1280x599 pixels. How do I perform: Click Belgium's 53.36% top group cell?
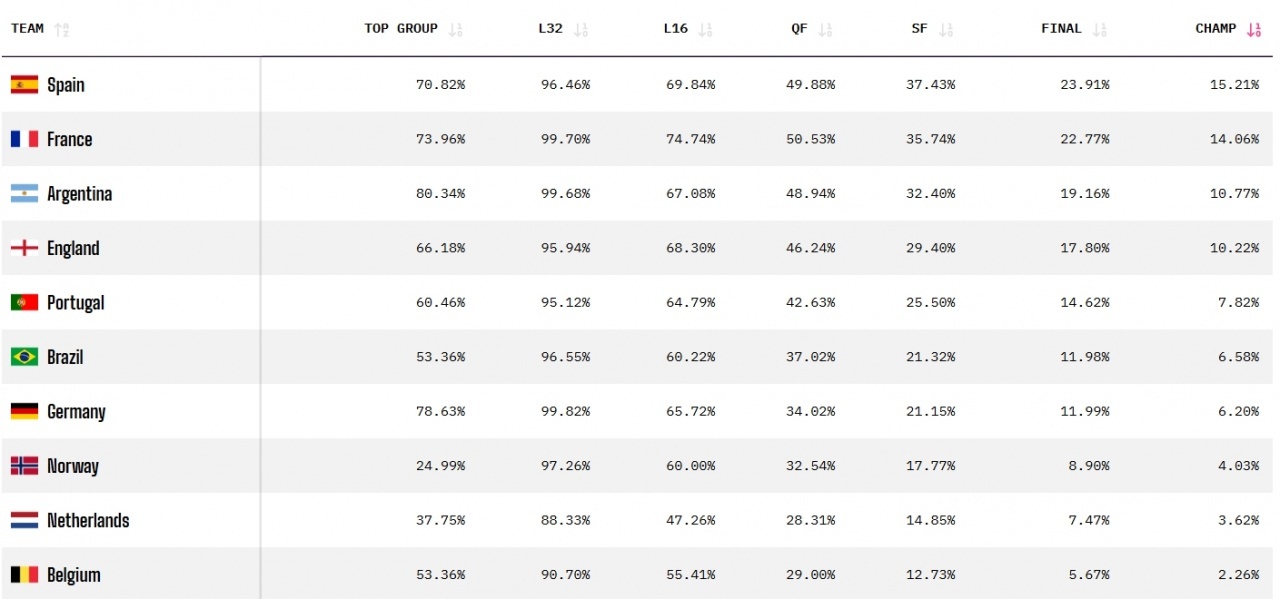click(440, 575)
